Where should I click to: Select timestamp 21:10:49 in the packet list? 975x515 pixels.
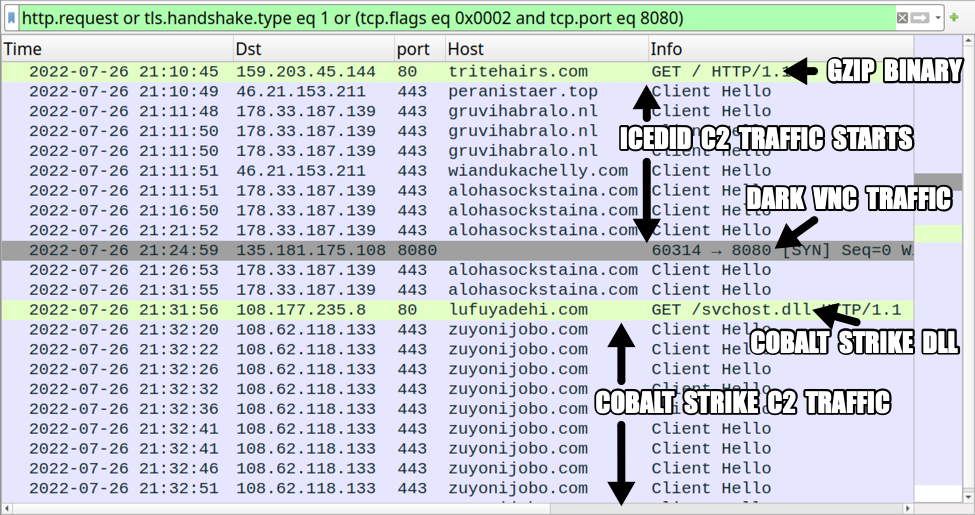[124, 91]
